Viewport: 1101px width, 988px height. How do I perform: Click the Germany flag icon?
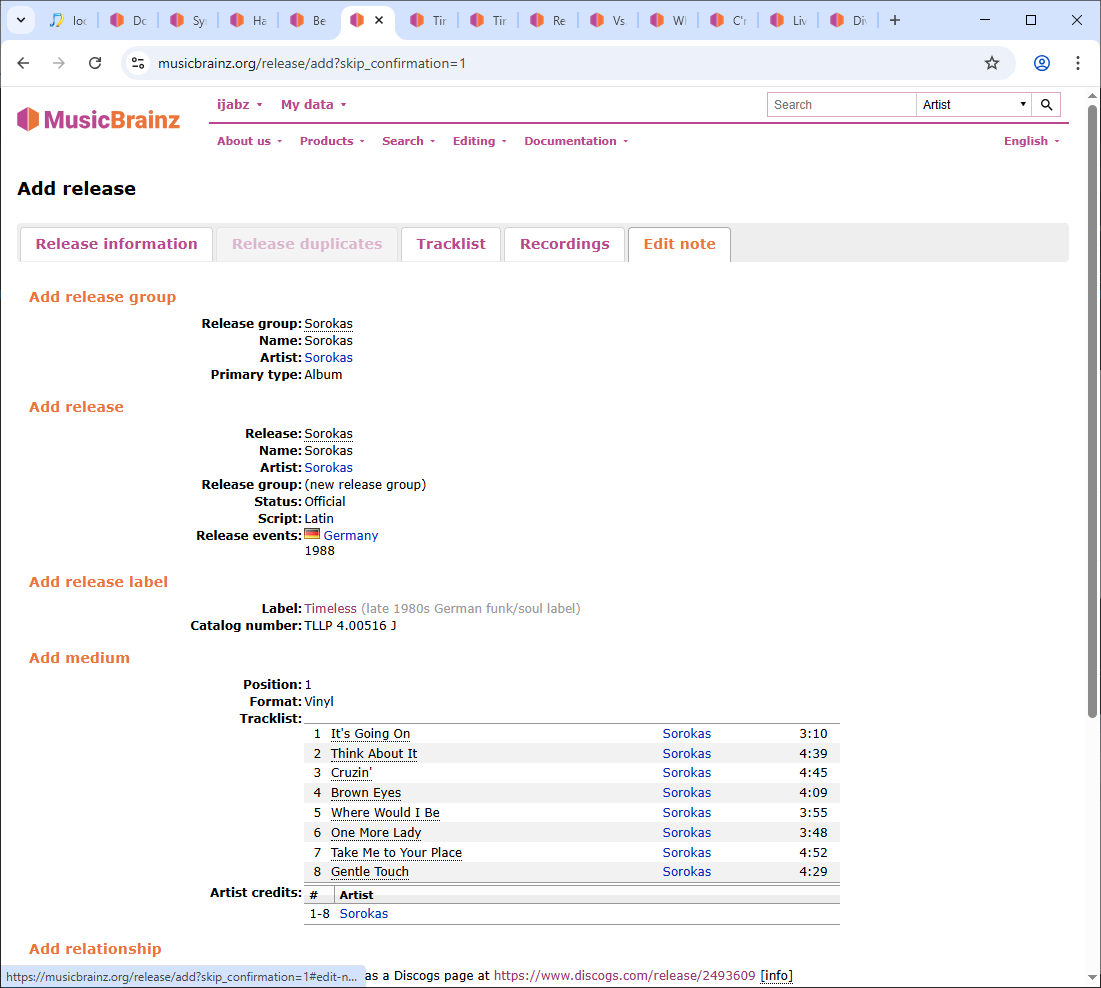[x=312, y=534]
